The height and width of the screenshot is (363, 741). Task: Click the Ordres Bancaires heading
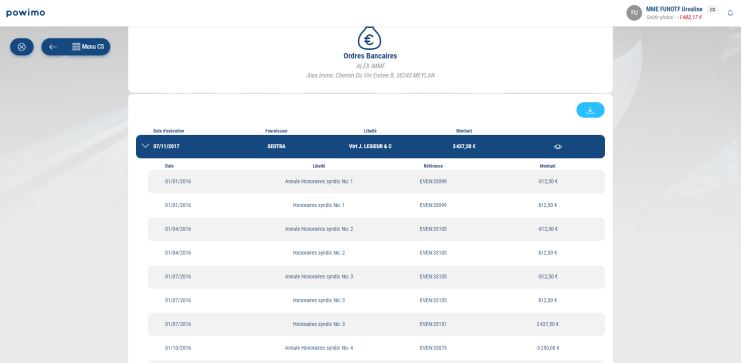coord(370,56)
